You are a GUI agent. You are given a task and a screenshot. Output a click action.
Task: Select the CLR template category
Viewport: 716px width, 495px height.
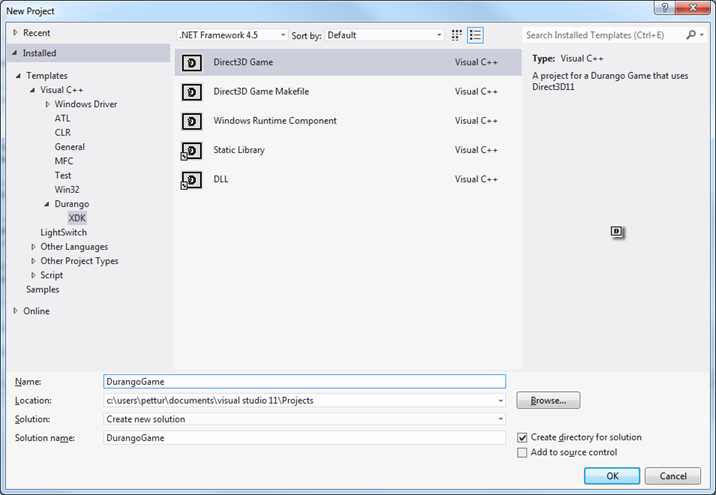(63, 132)
